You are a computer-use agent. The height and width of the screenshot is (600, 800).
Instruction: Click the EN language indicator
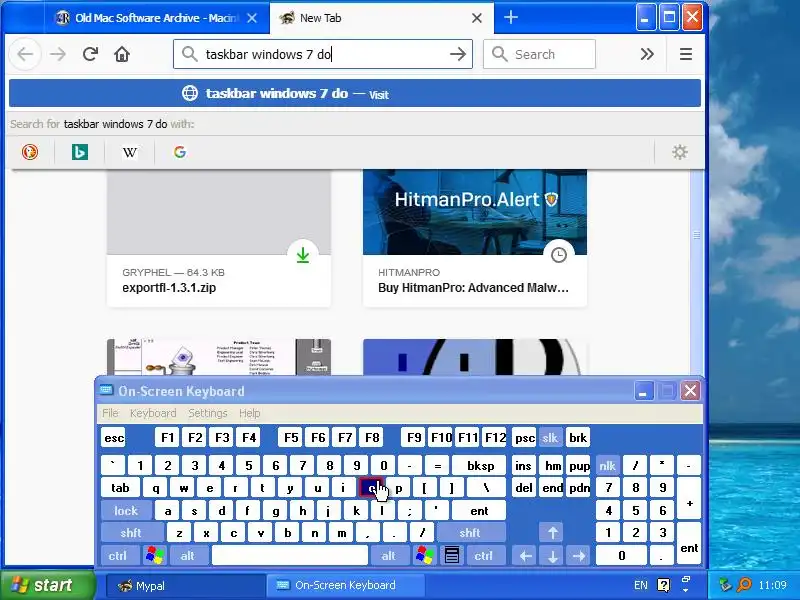tap(640, 585)
